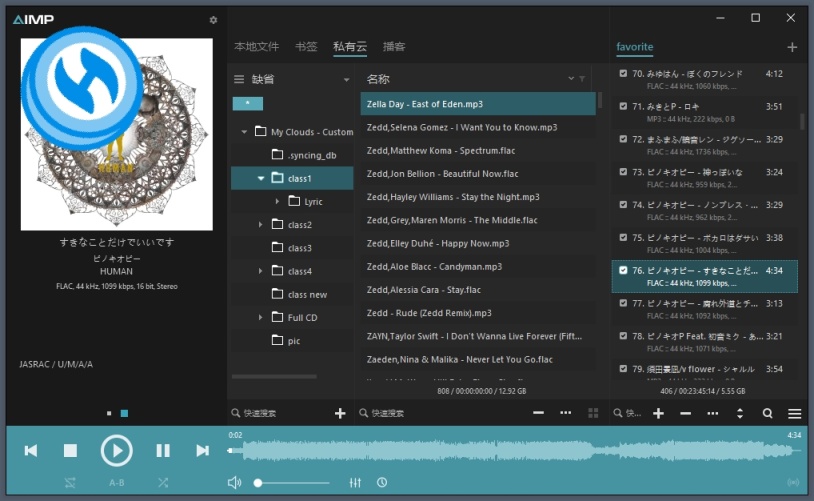814x501 pixels.
Task: Open playlist find magnifier icon
Action: coord(767,413)
